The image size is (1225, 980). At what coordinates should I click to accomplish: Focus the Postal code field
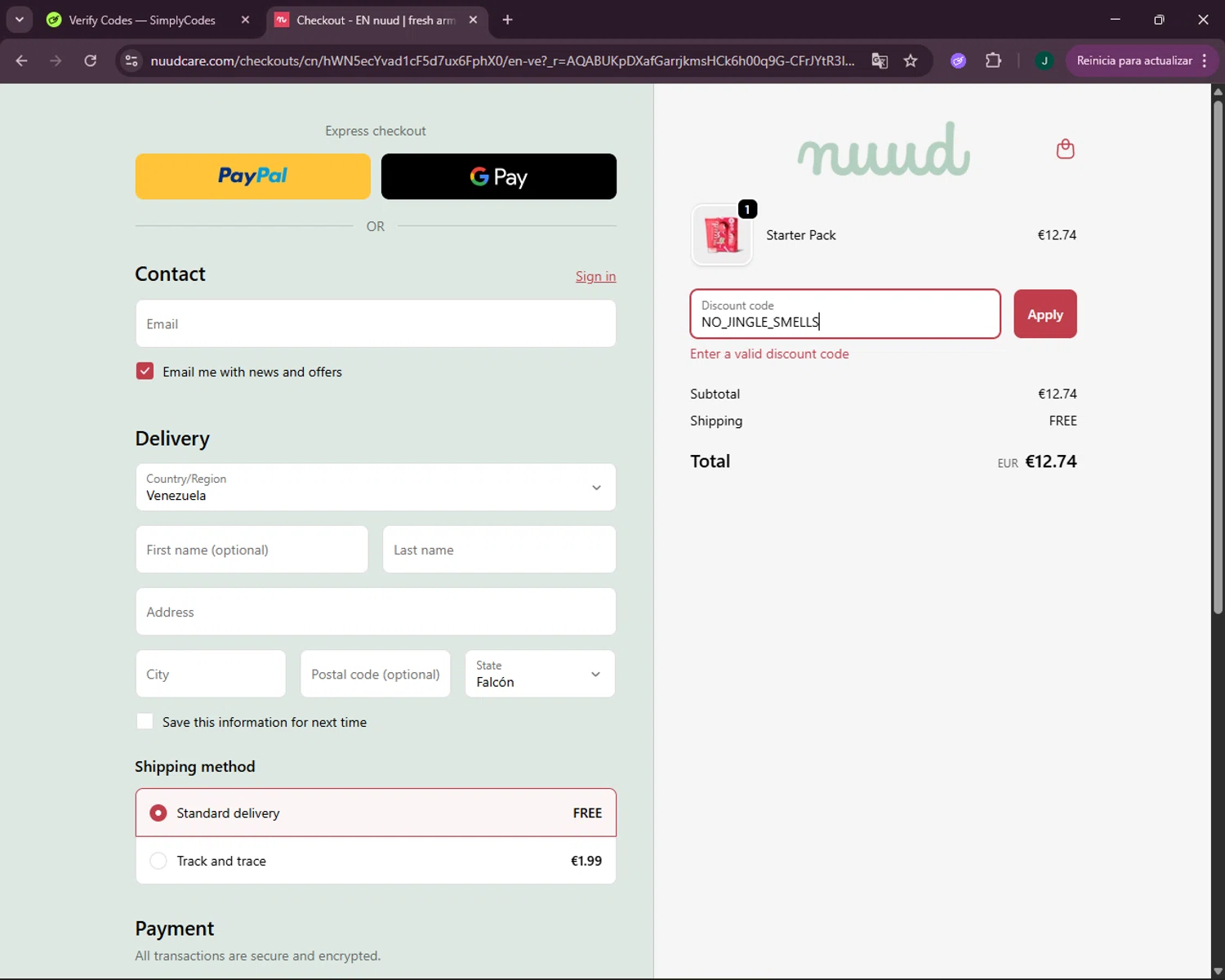click(376, 674)
